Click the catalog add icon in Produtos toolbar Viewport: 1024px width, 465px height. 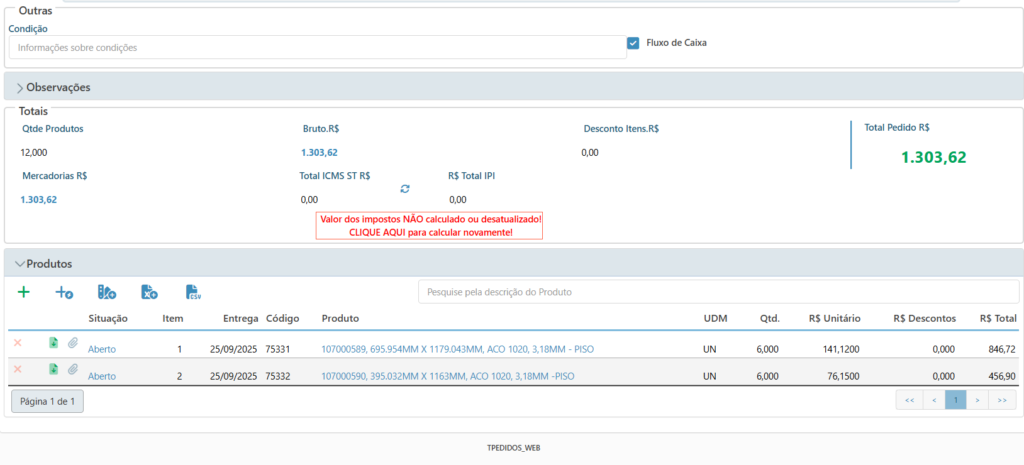107,292
